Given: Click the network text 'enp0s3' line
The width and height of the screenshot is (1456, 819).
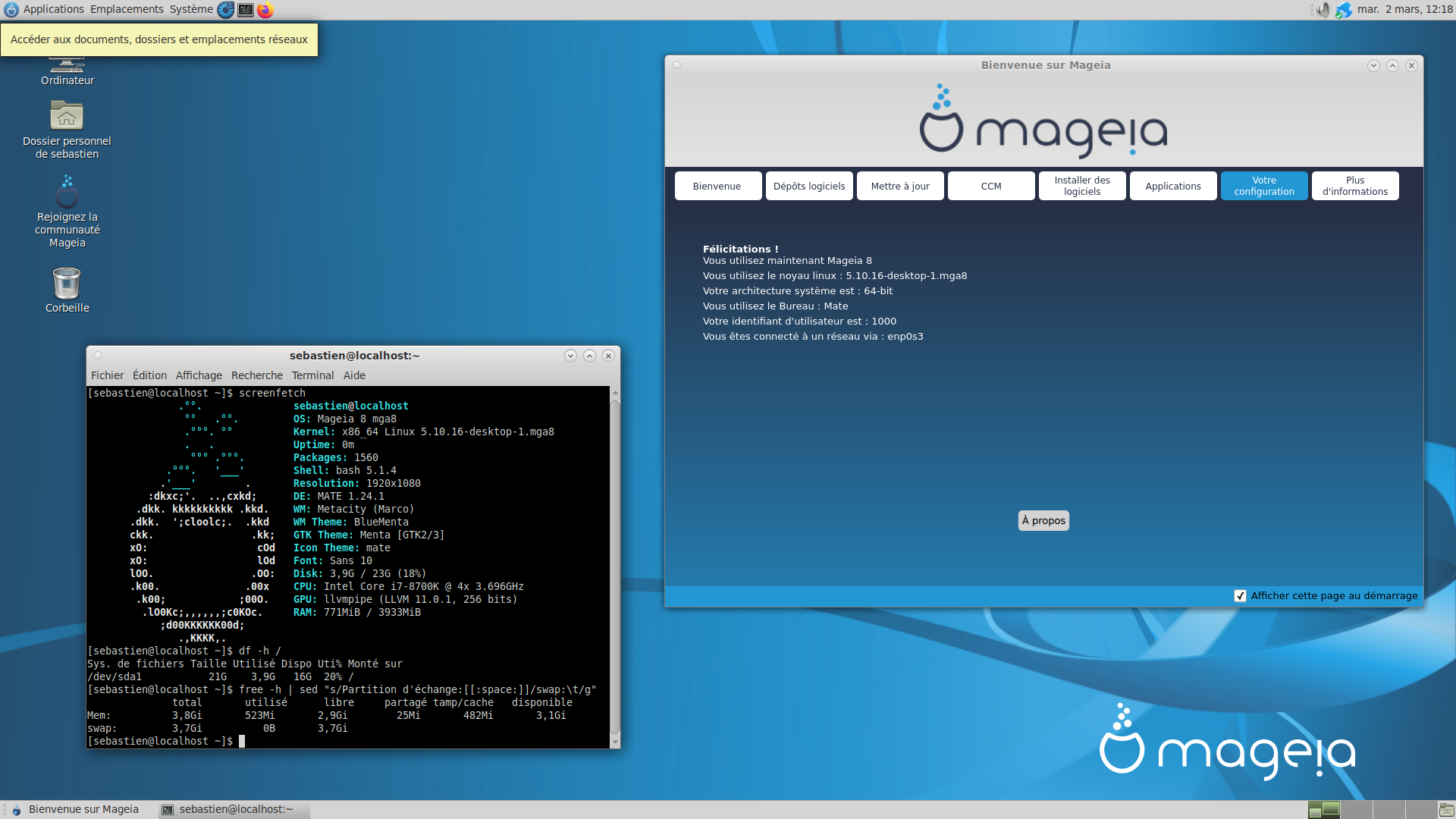Looking at the screenshot, I should 813,337.
